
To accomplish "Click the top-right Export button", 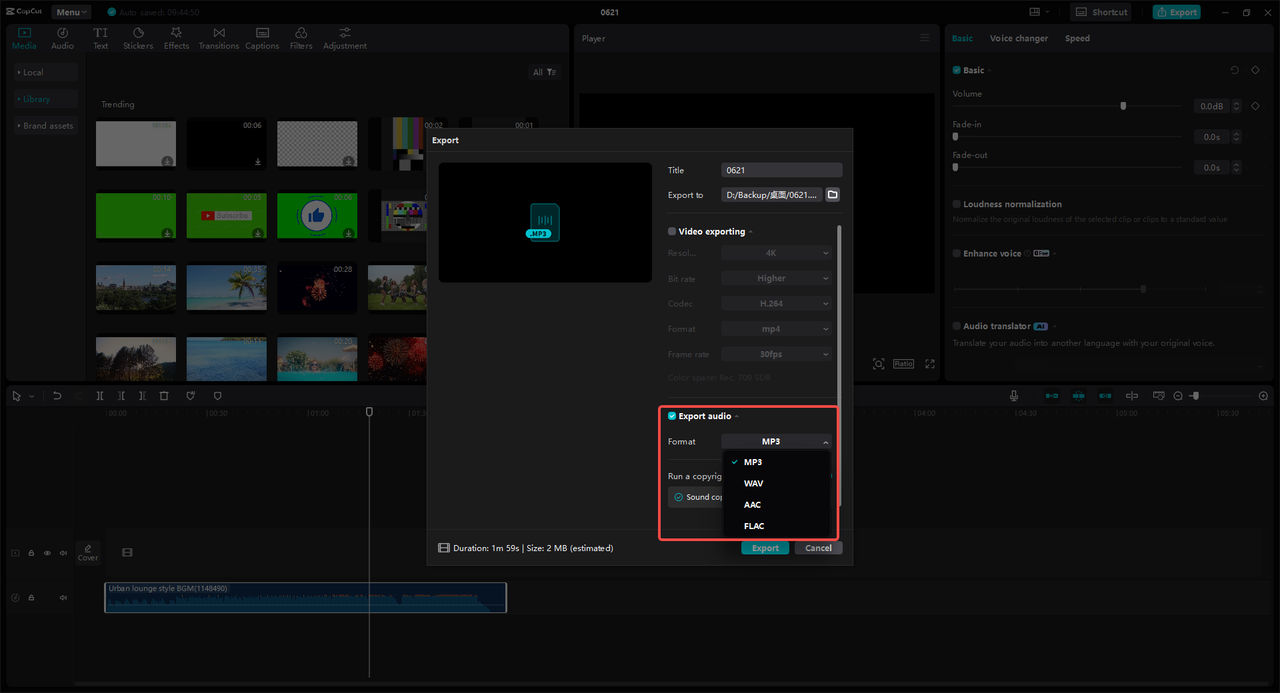I will click(x=1176, y=12).
